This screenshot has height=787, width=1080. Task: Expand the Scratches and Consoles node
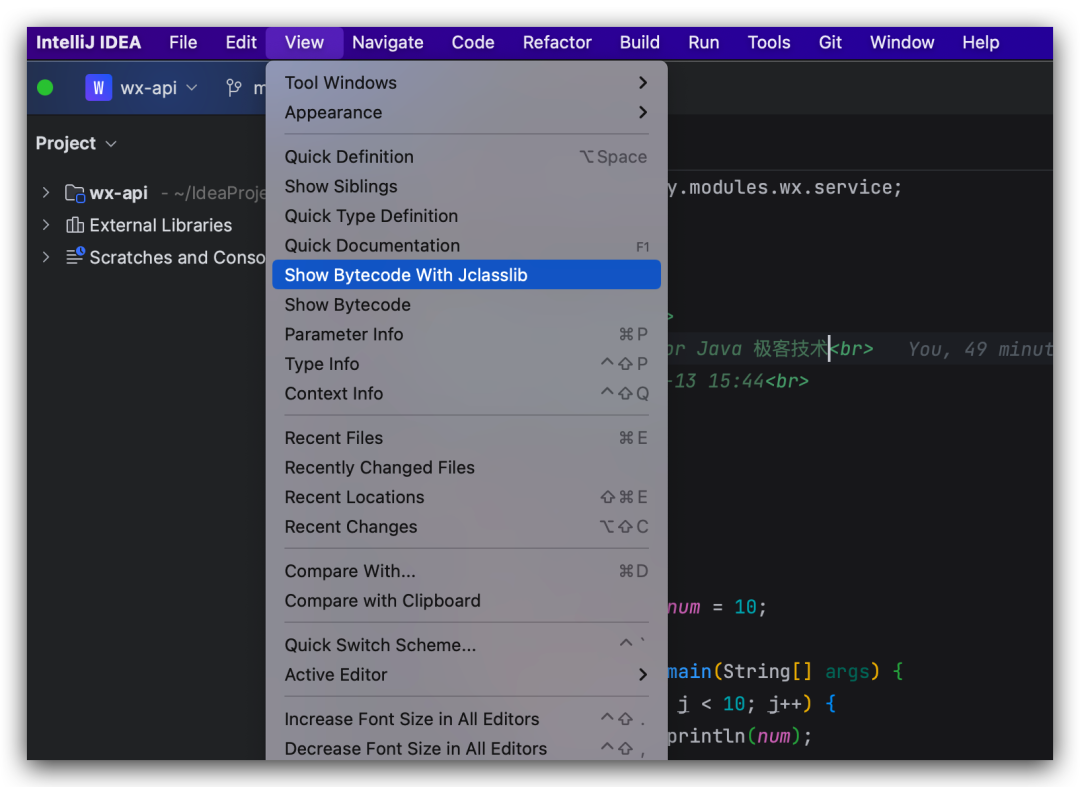[45, 257]
